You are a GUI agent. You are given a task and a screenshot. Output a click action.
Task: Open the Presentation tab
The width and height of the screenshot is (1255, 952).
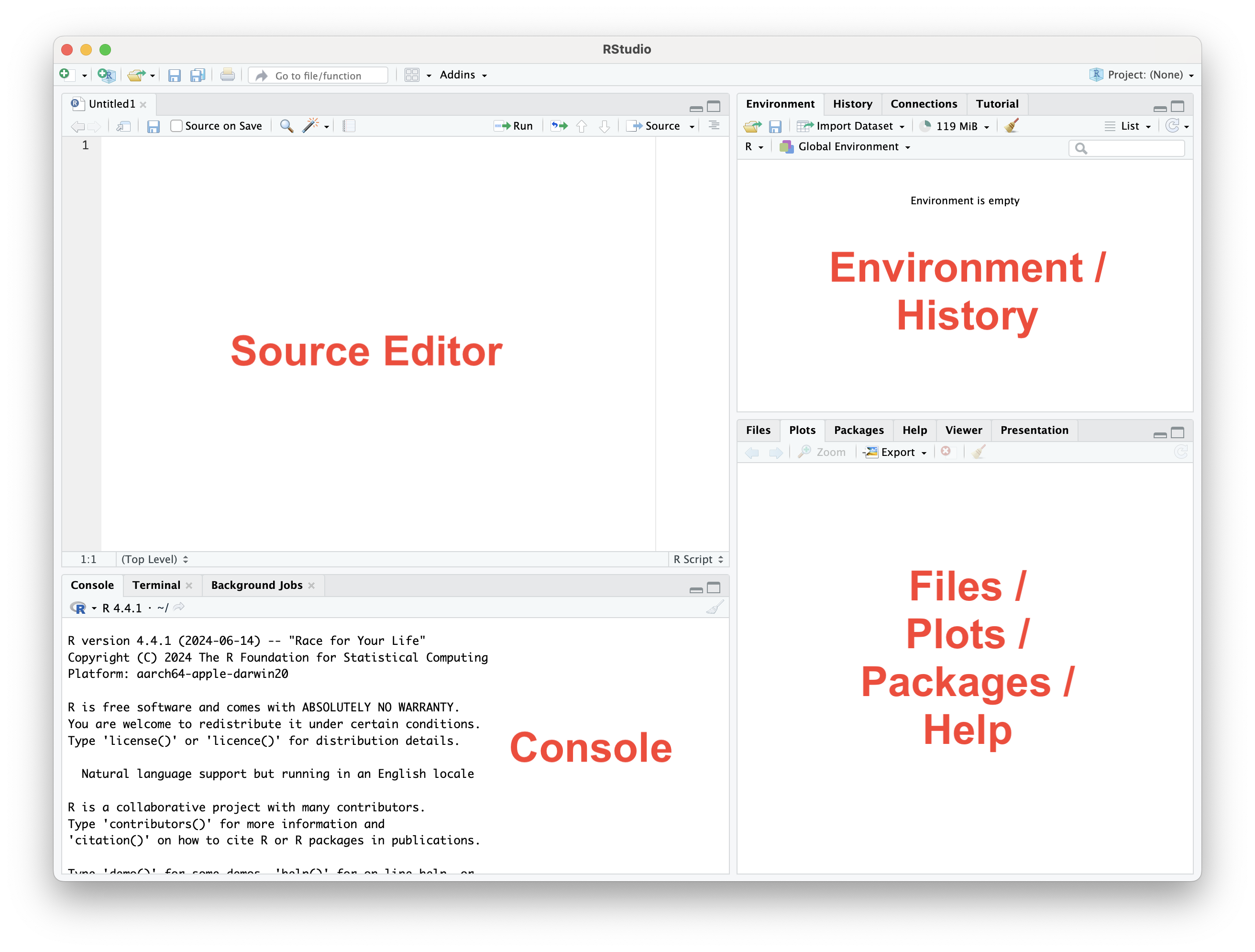(x=1034, y=430)
